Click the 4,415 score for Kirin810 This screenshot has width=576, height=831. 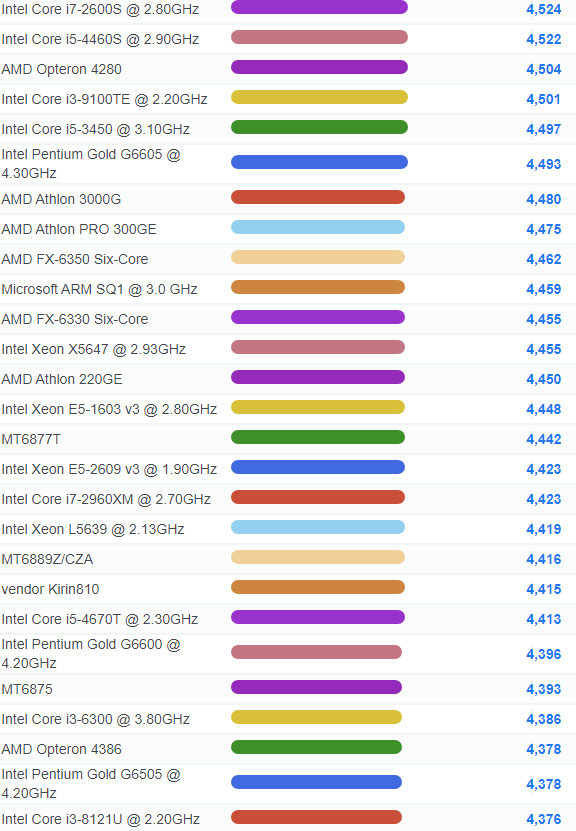pyautogui.click(x=543, y=589)
